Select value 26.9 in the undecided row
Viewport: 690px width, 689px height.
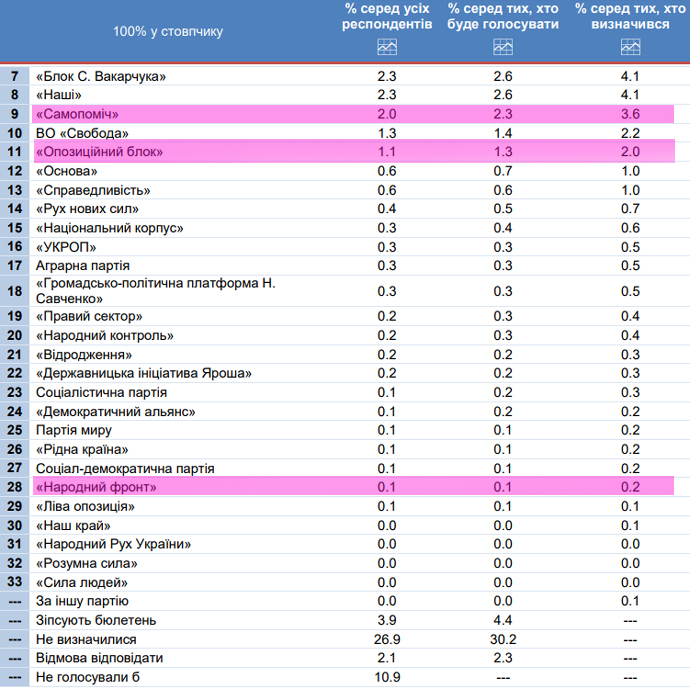pyautogui.click(x=387, y=639)
